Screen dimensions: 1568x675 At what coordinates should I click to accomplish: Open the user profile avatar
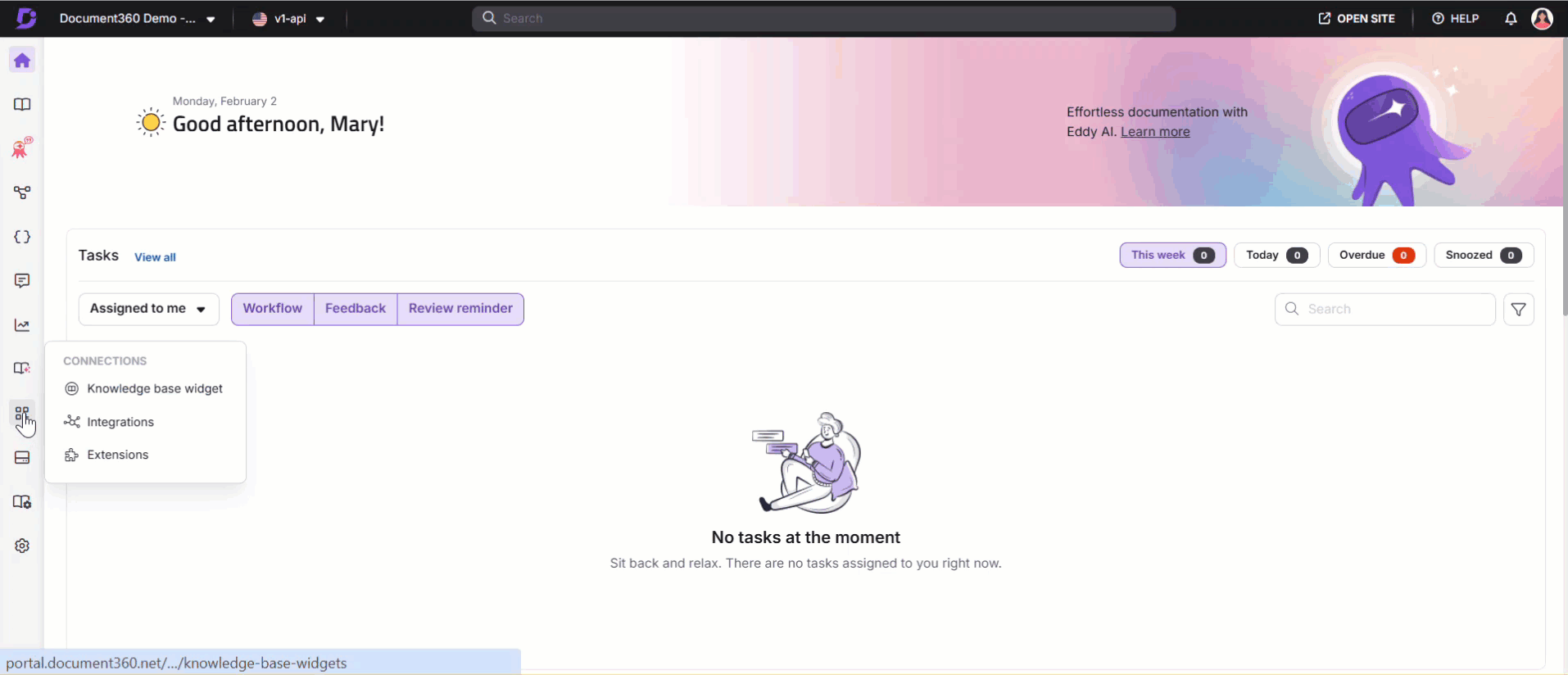pos(1542,19)
